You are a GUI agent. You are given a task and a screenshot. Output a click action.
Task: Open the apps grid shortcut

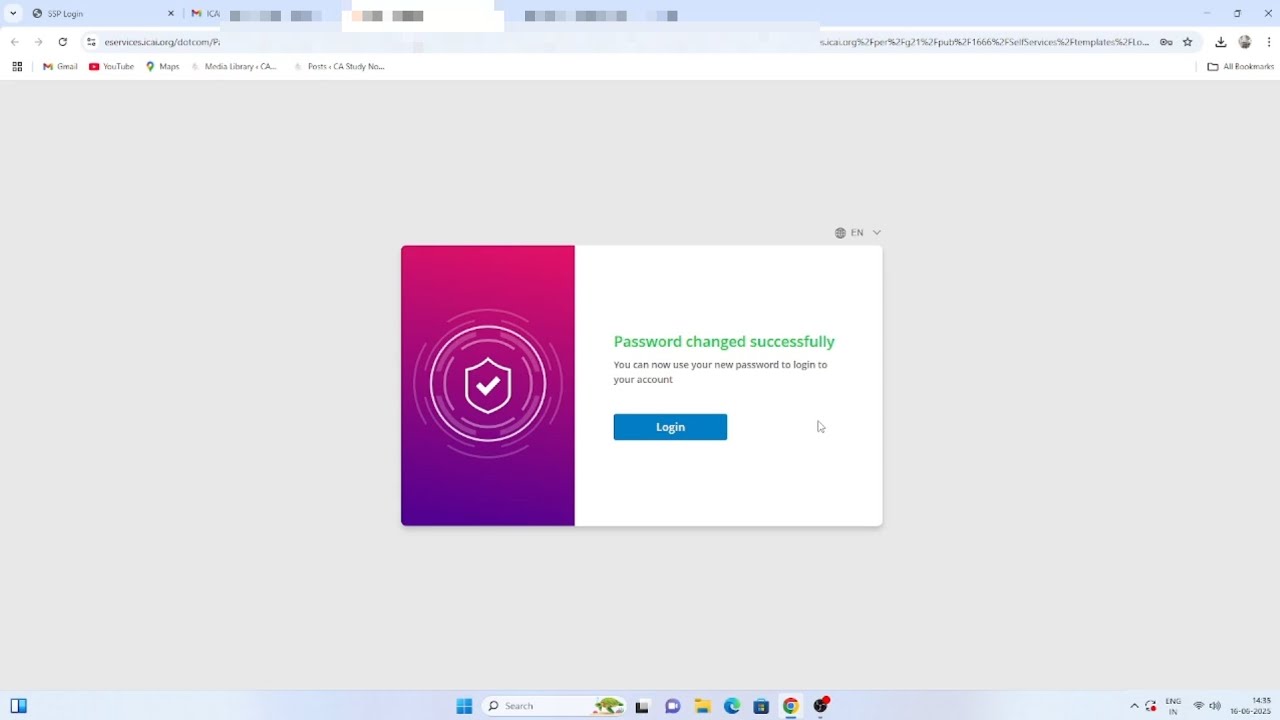[x=17, y=67]
